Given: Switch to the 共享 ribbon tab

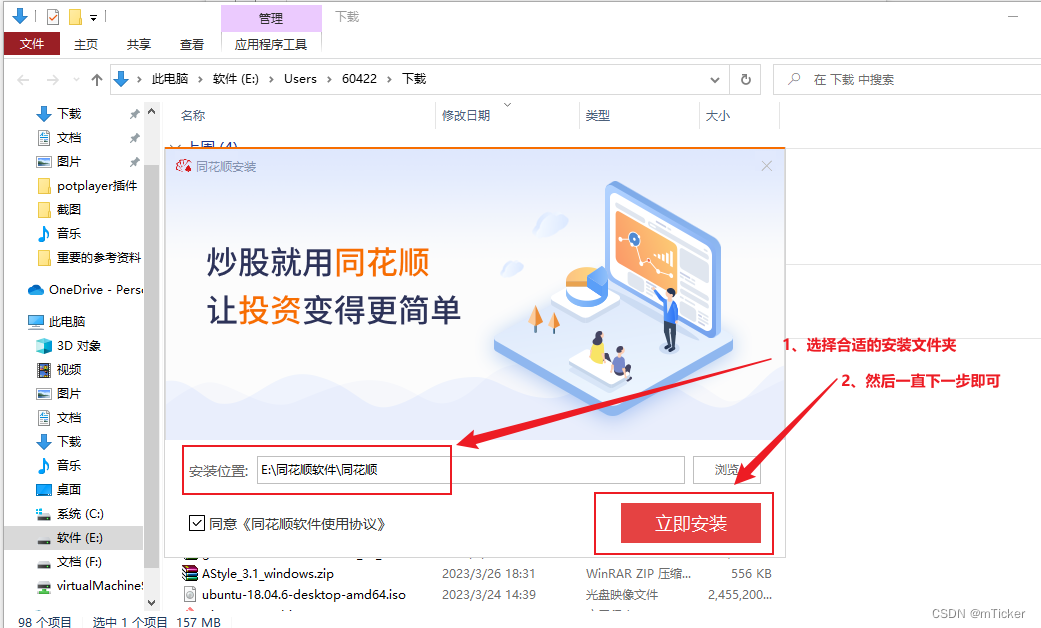Looking at the screenshot, I should click(139, 44).
